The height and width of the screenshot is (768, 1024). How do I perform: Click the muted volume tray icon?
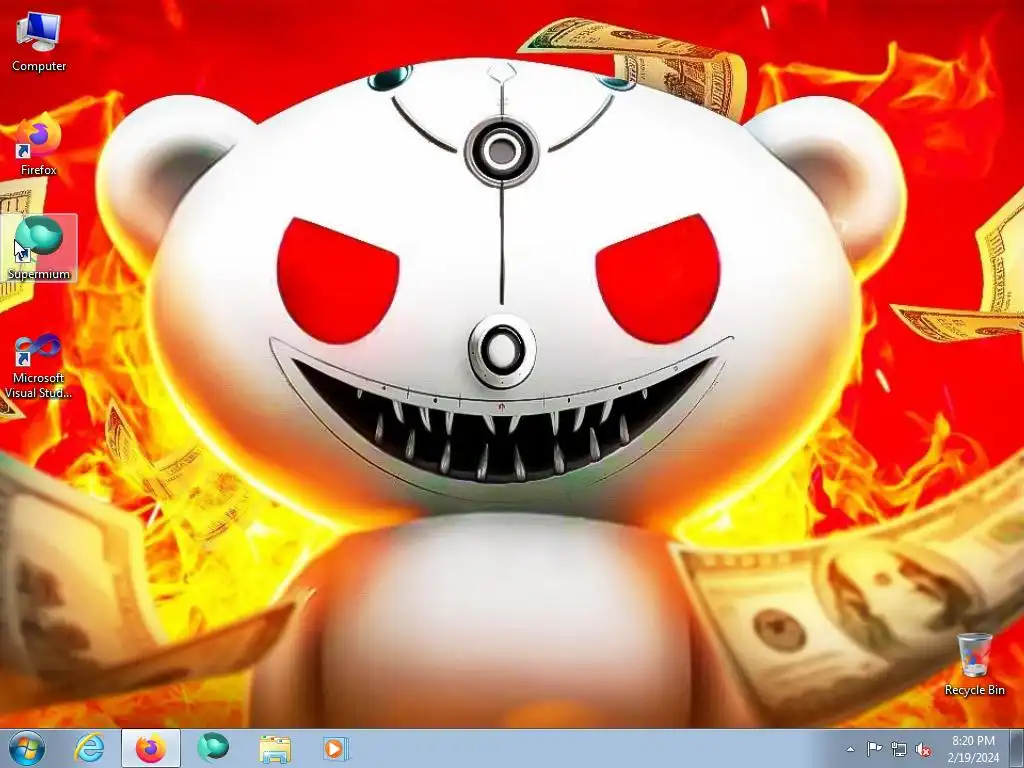click(x=923, y=749)
